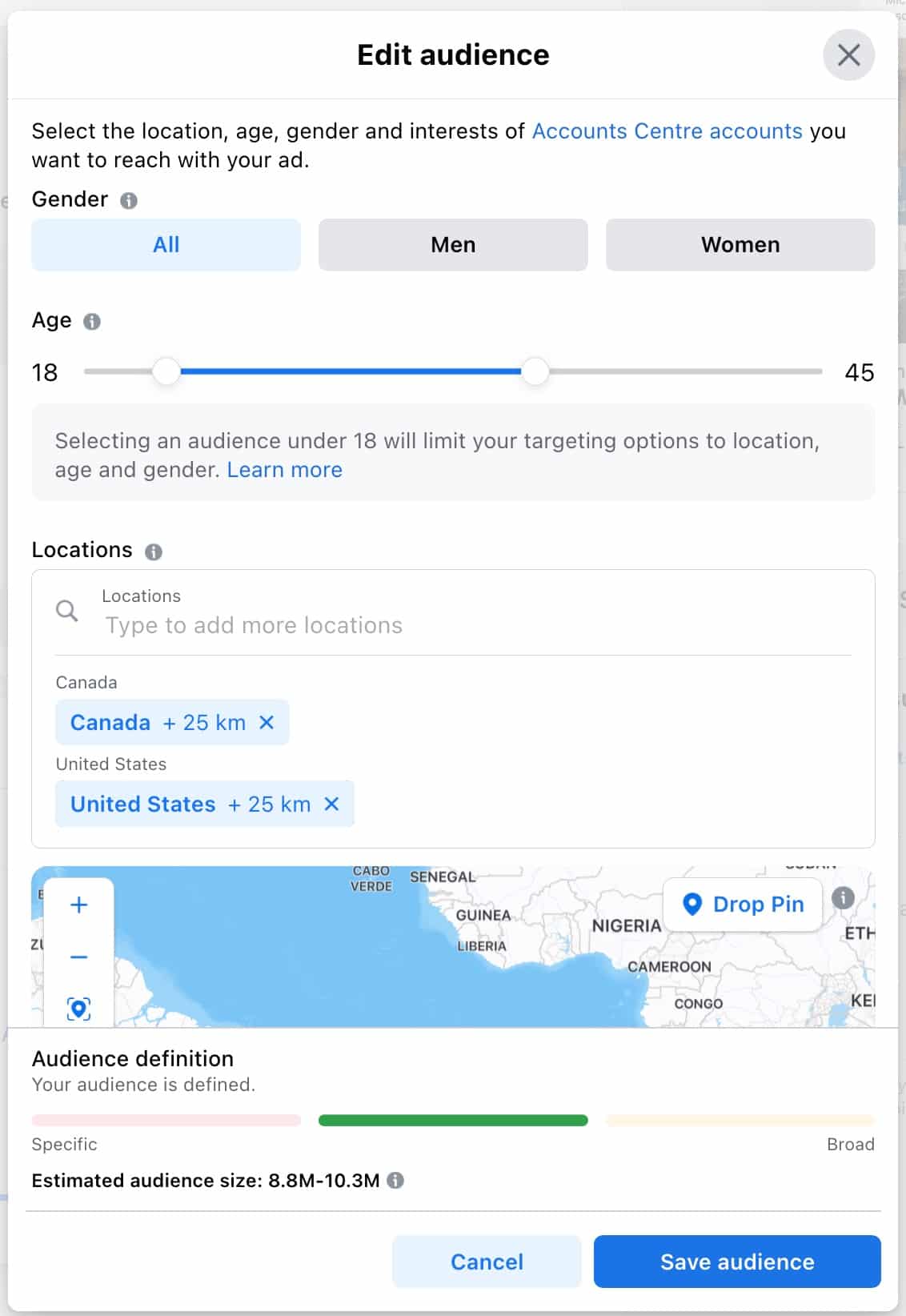Viewport: 906px width, 1316px height.
Task: Open the Canada + 25 km radius option
Action: pos(205,723)
